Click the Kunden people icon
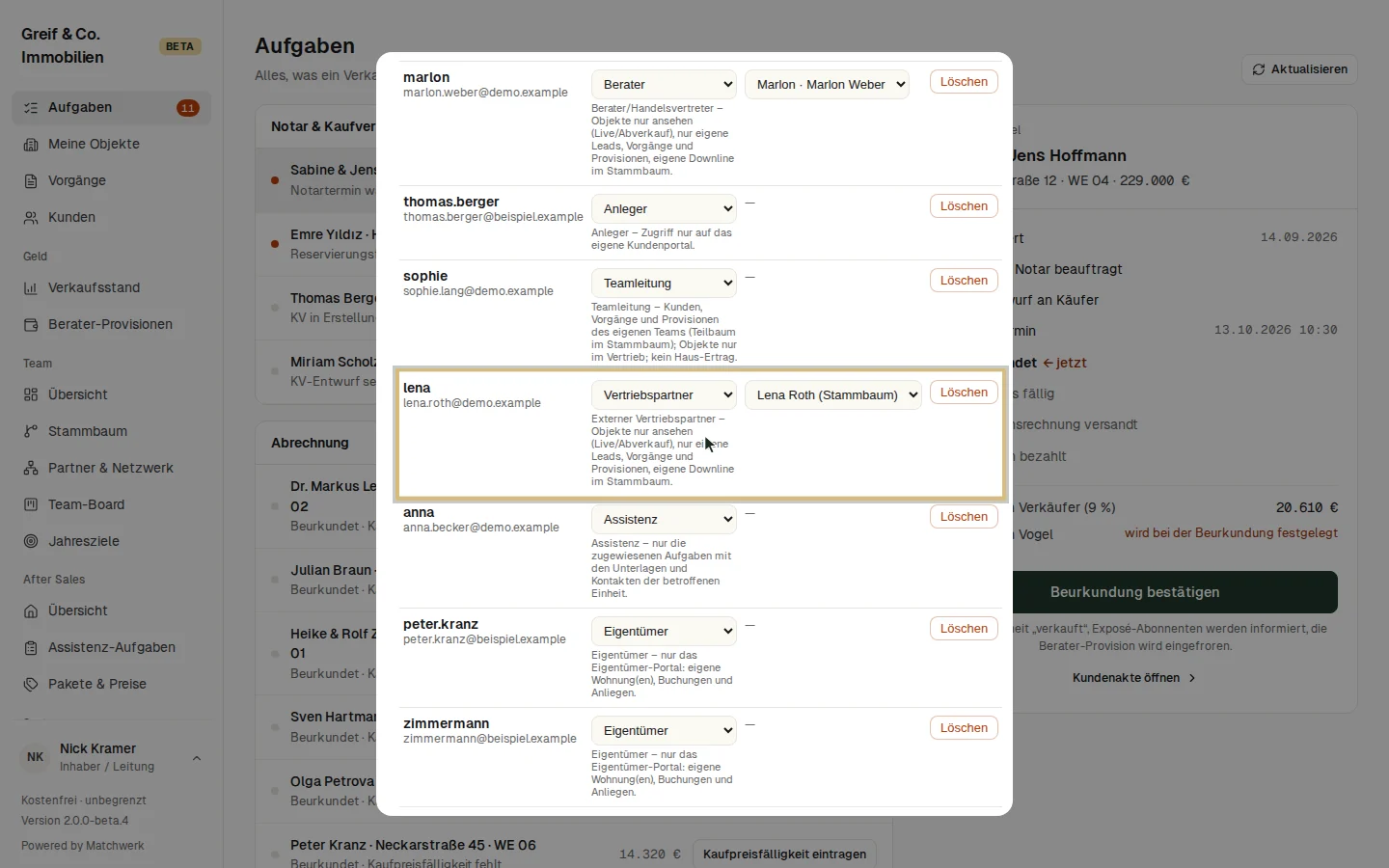Screen dimensions: 1389x868 pyautogui.click(x=31, y=218)
